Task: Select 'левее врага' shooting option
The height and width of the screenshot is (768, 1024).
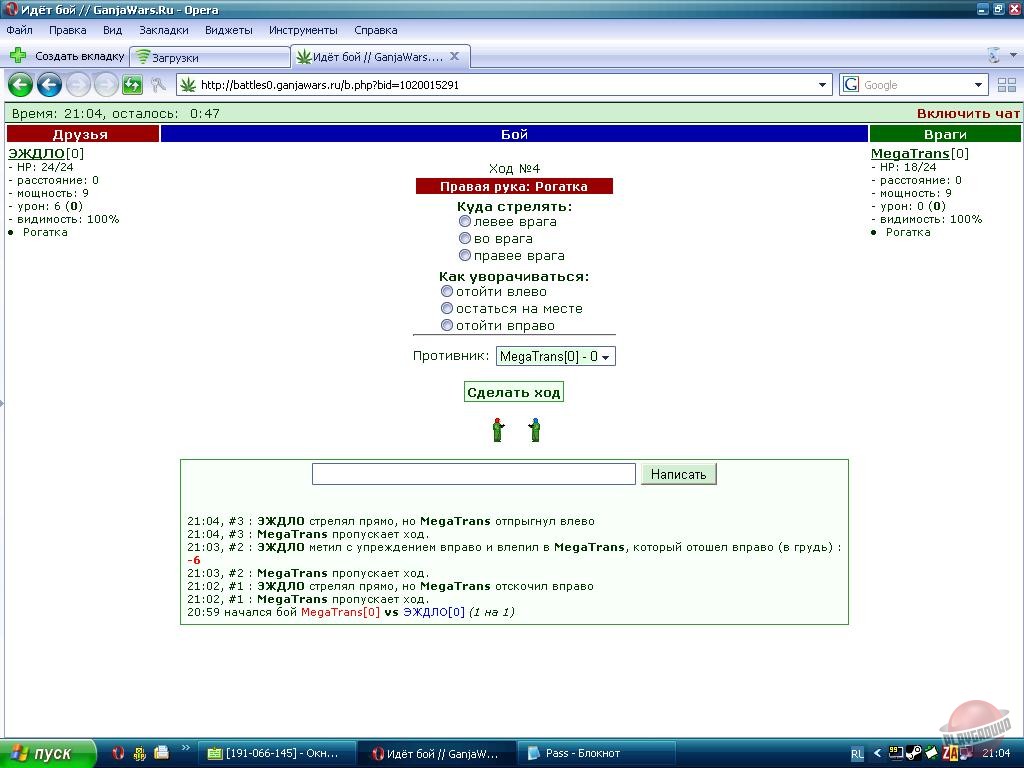Action: (x=465, y=221)
